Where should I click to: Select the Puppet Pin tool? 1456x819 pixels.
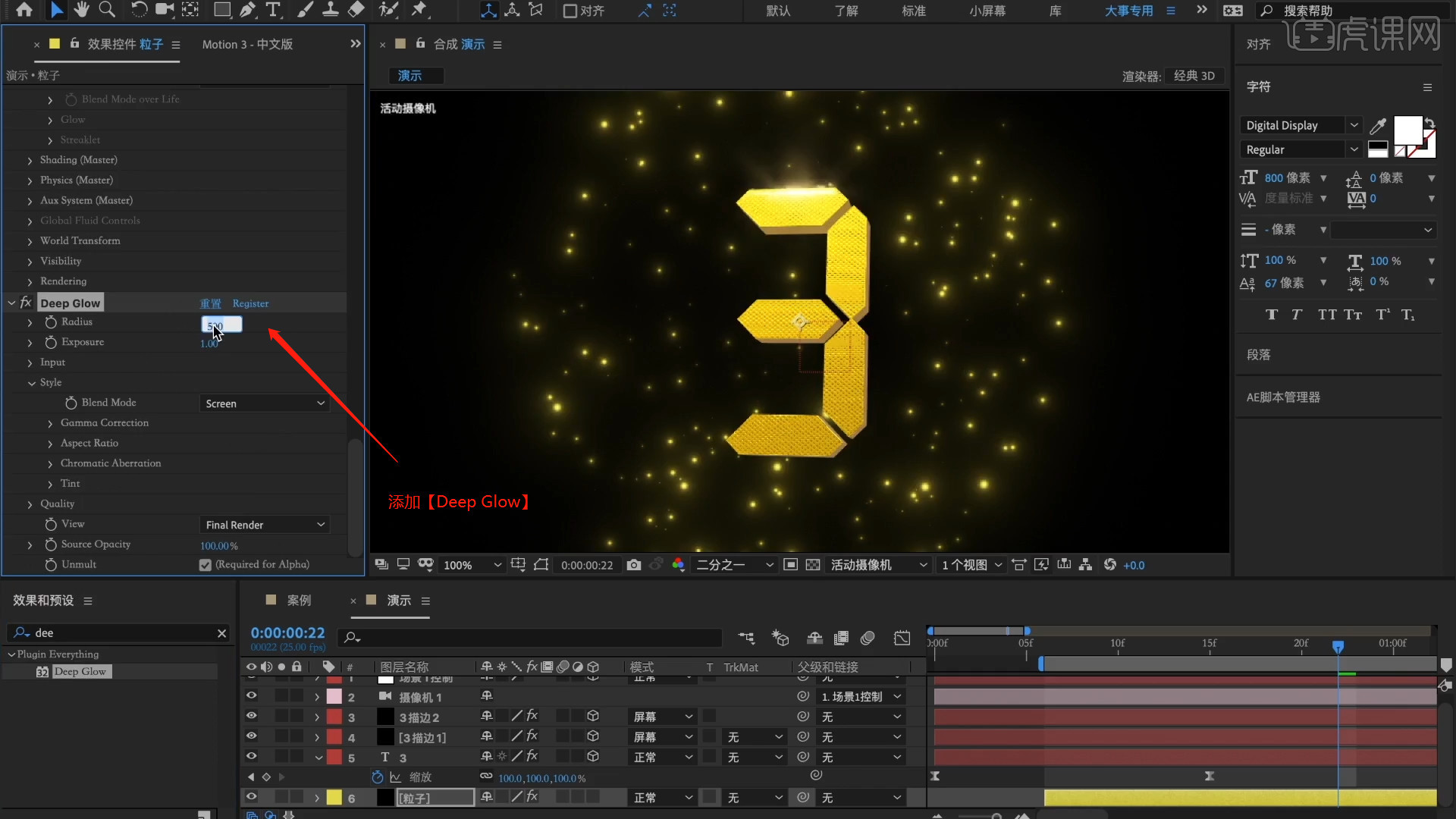pyautogui.click(x=419, y=10)
